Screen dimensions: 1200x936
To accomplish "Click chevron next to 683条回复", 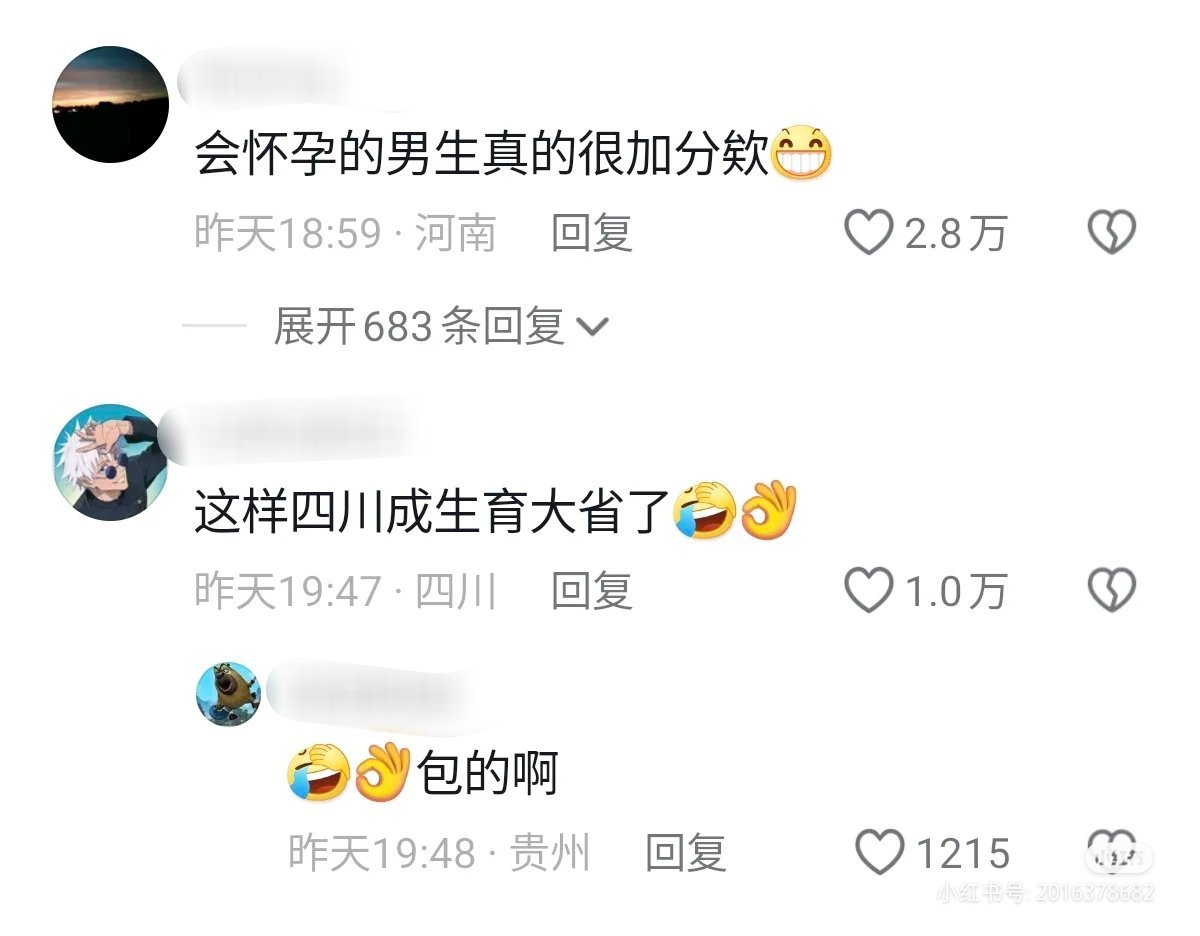I will [594, 328].
